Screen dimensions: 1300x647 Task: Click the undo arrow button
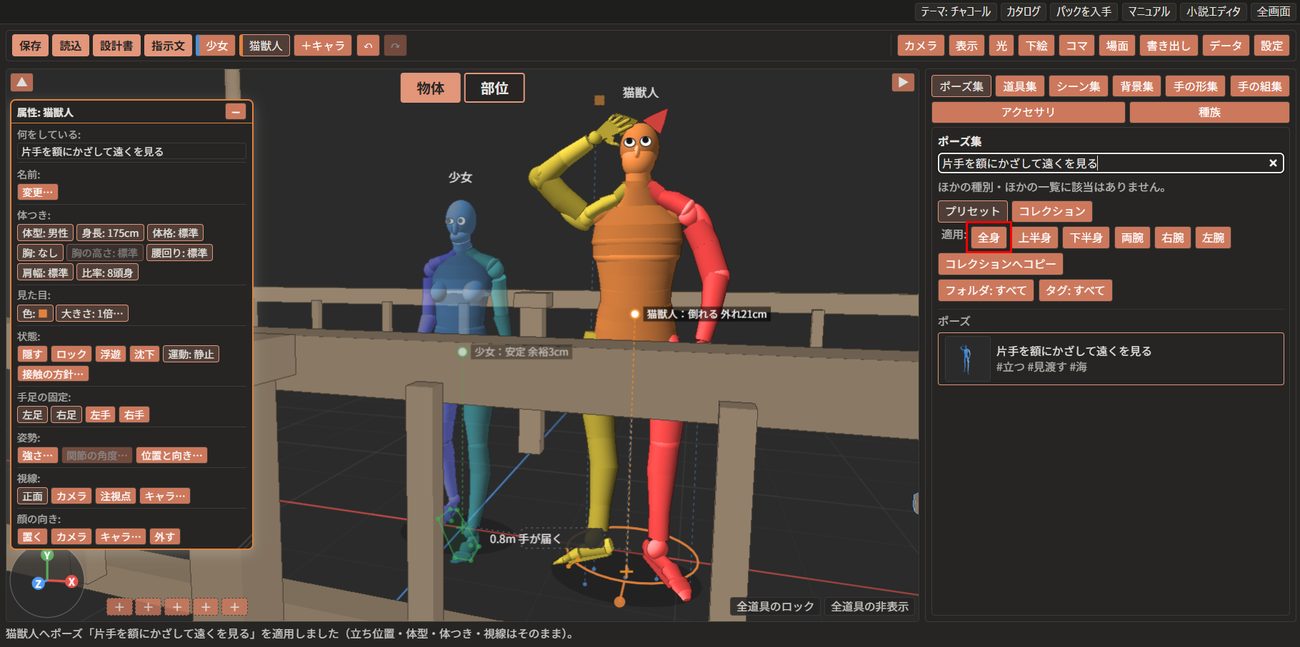click(x=368, y=45)
